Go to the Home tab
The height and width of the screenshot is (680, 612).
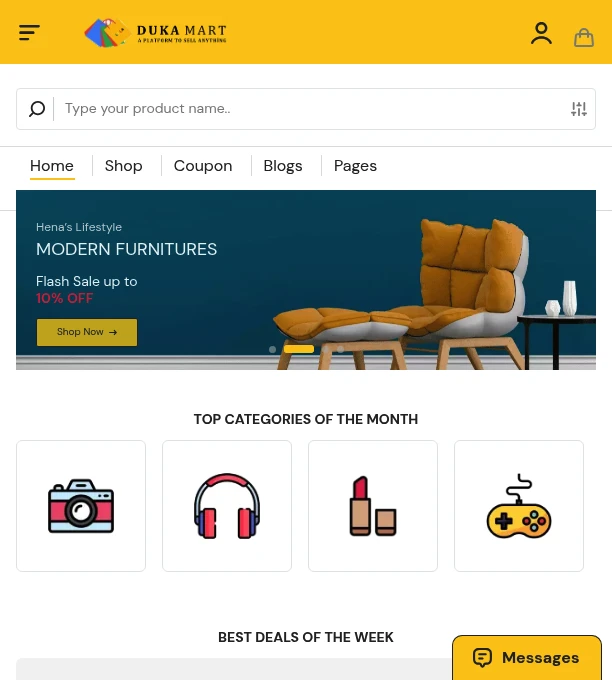(52, 166)
